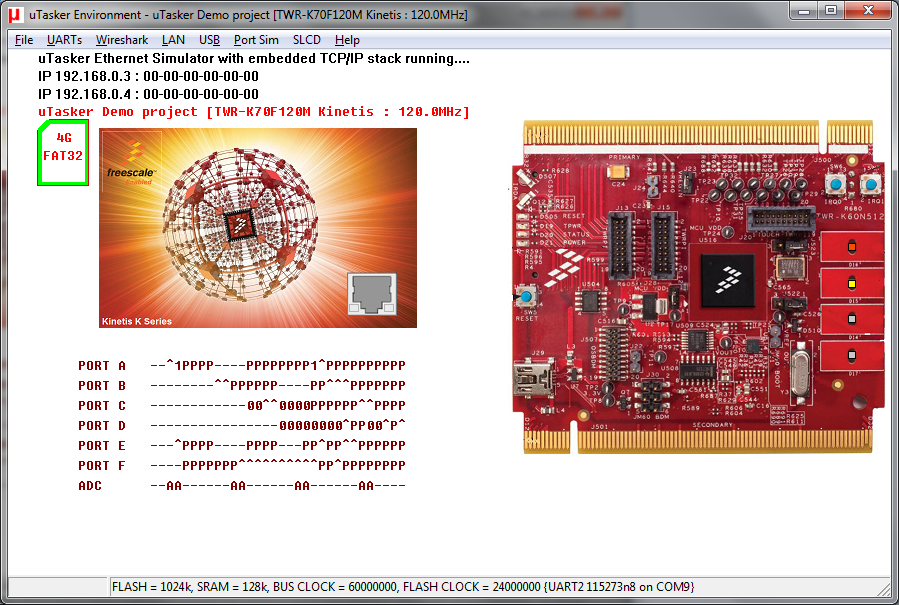Click the IP 192.168.0.3 address line
This screenshot has width=899, height=605.
[x=148, y=76]
